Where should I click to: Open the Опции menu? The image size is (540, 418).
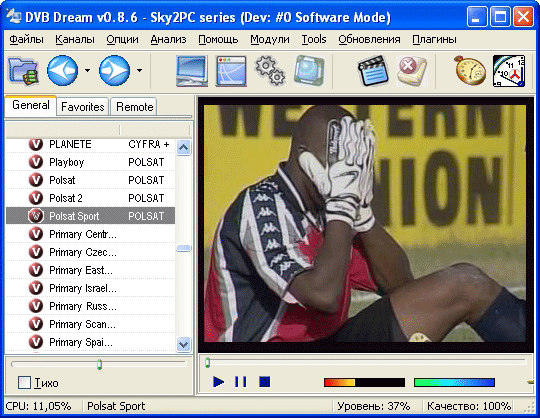point(122,40)
